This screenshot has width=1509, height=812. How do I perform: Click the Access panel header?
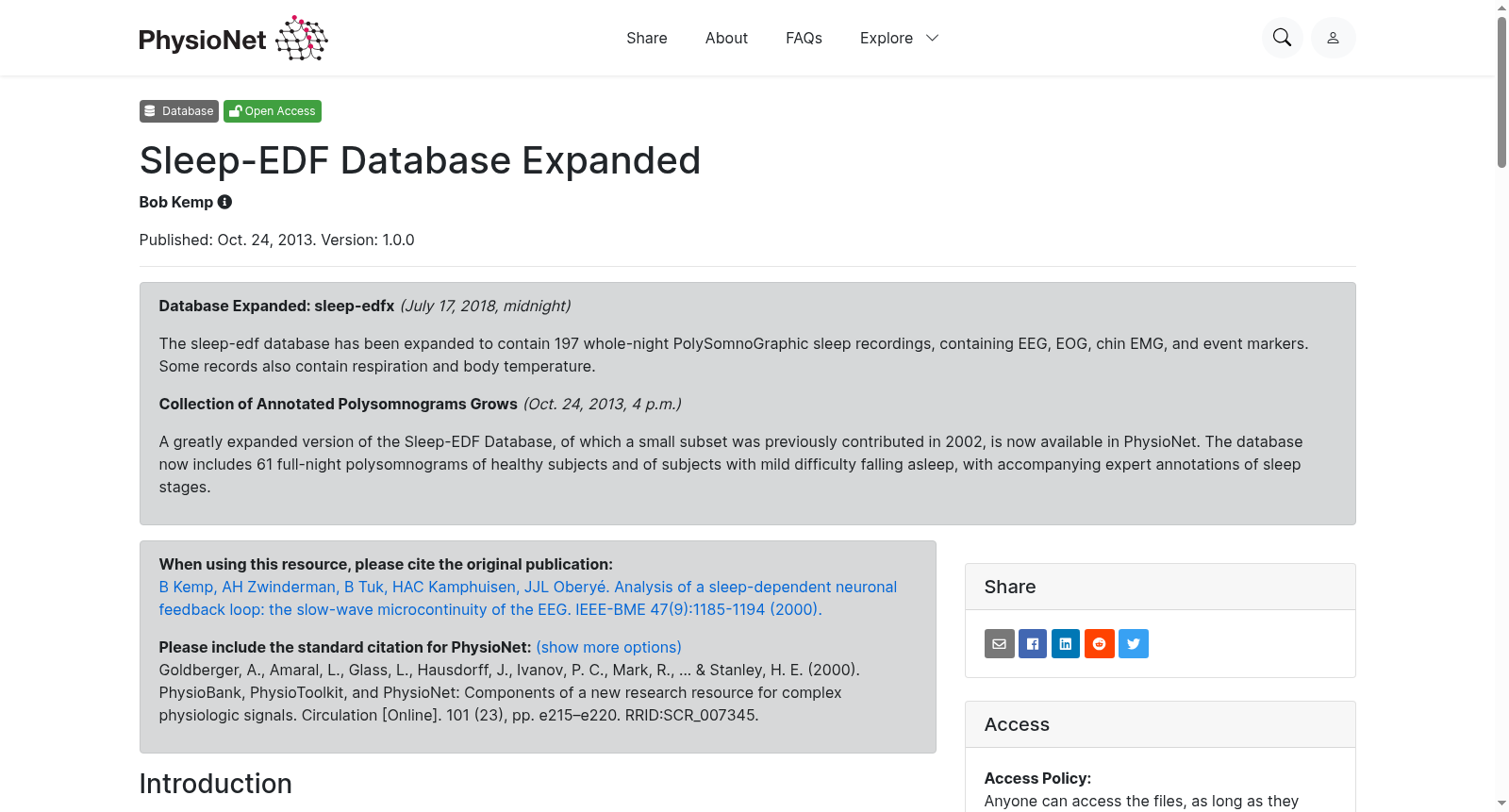pyautogui.click(x=1160, y=724)
